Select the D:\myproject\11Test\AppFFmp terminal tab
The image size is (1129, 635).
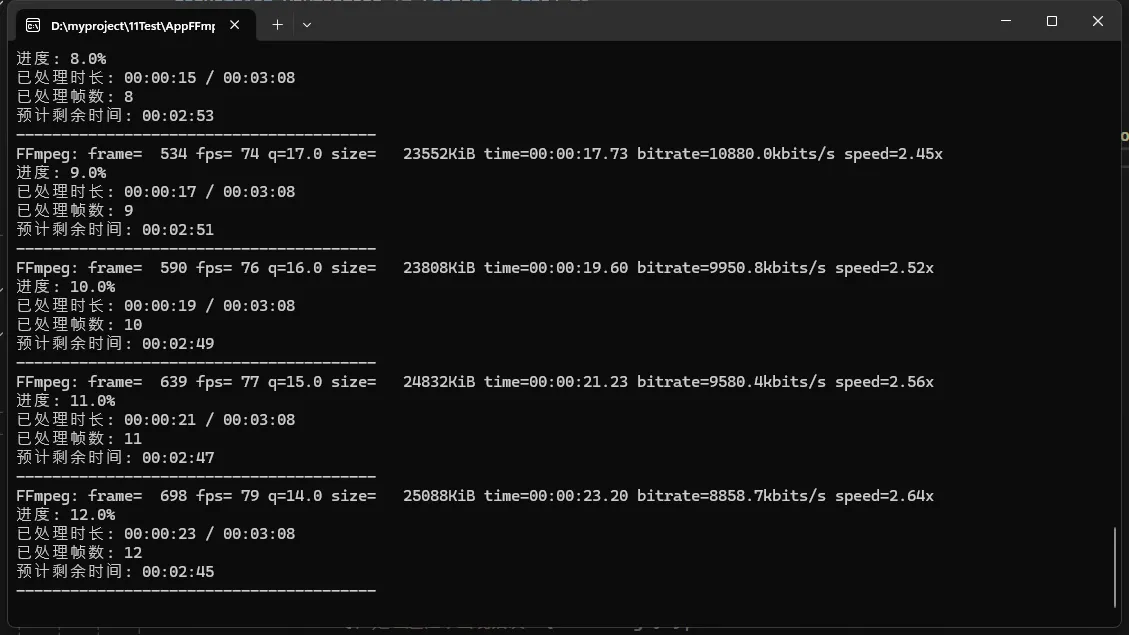click(x=135, y=25)
